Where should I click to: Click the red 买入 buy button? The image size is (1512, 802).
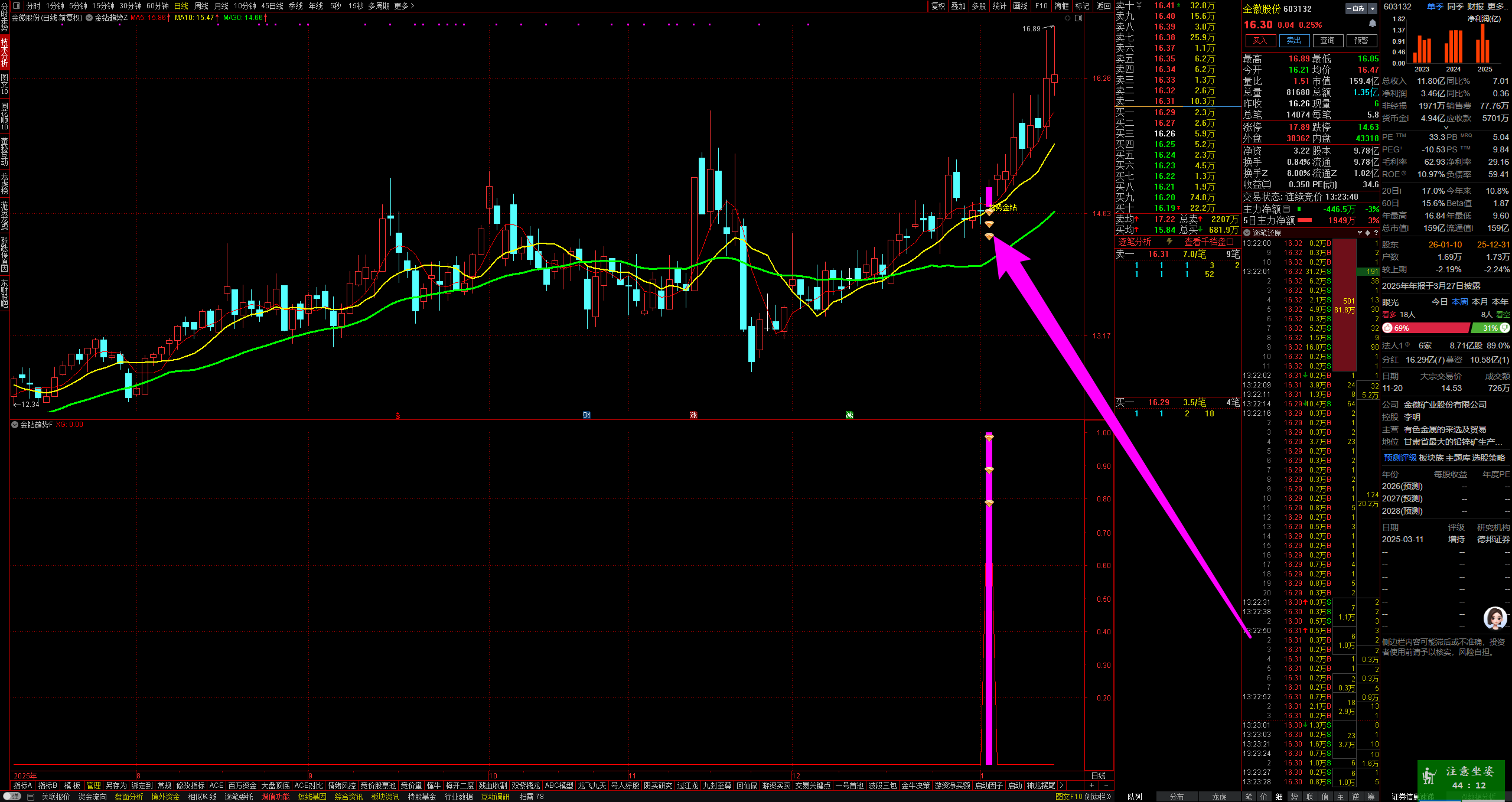[1260, 41]
